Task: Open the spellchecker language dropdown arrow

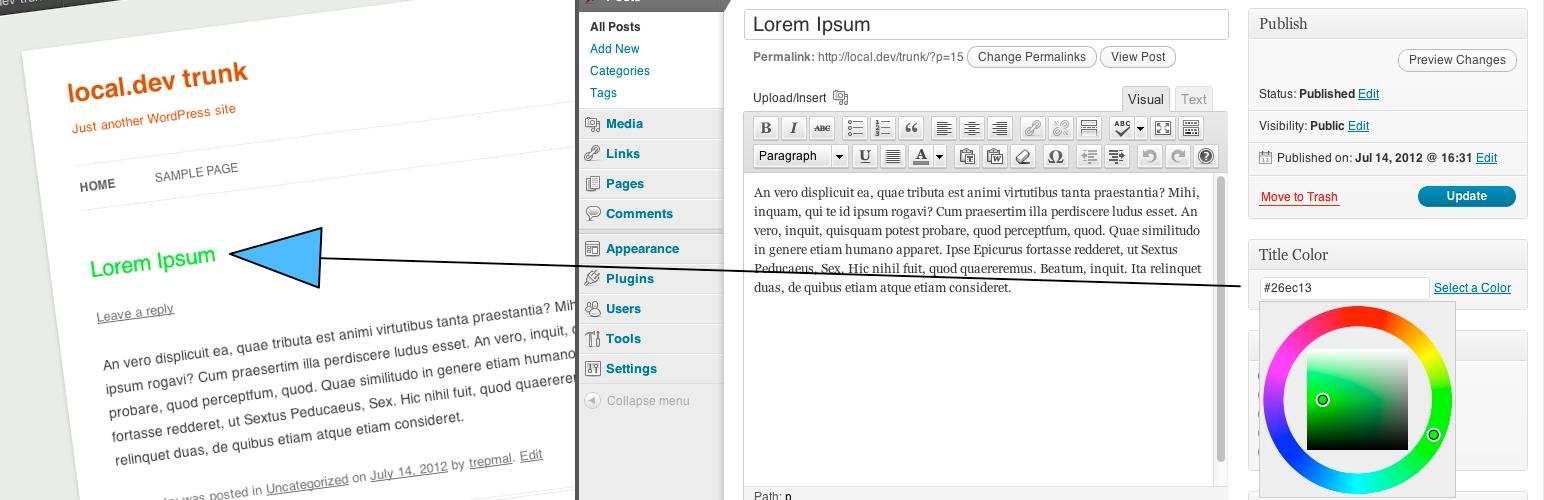Action: click(x=1140, y=128)
